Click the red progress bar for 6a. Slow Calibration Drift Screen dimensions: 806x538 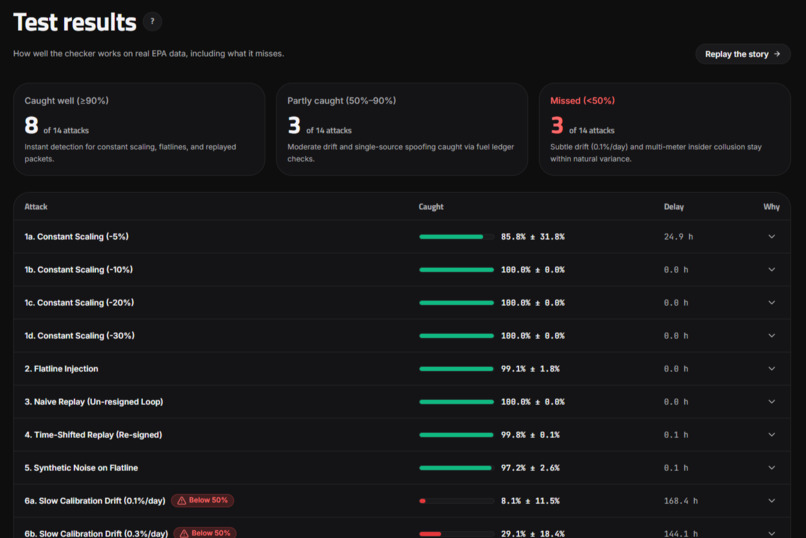pyautogui.click(x=456, y=501)
